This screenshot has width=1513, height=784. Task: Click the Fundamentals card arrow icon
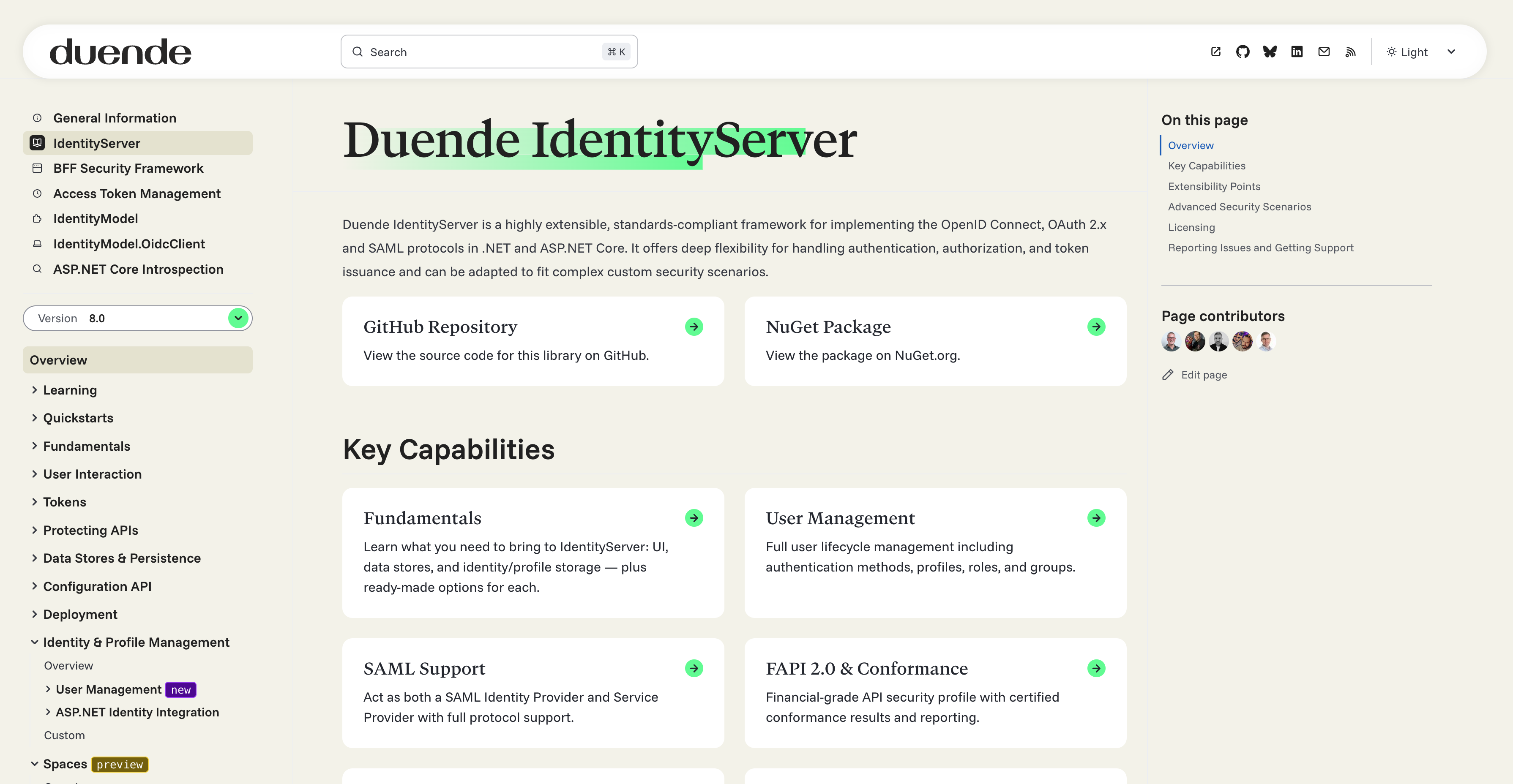point(694,518)
